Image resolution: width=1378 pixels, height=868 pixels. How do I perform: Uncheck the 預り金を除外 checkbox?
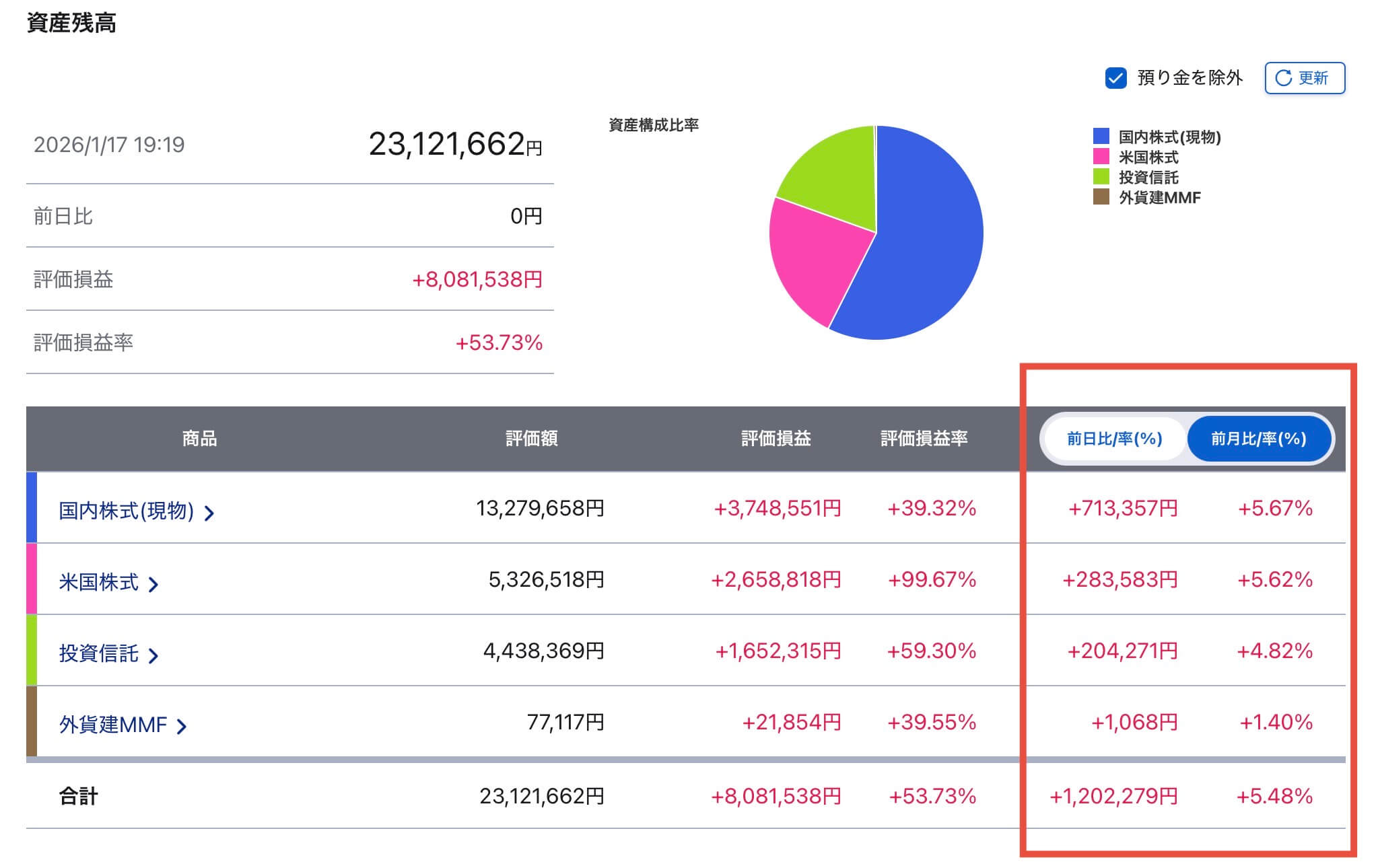tap(1115, 78)
